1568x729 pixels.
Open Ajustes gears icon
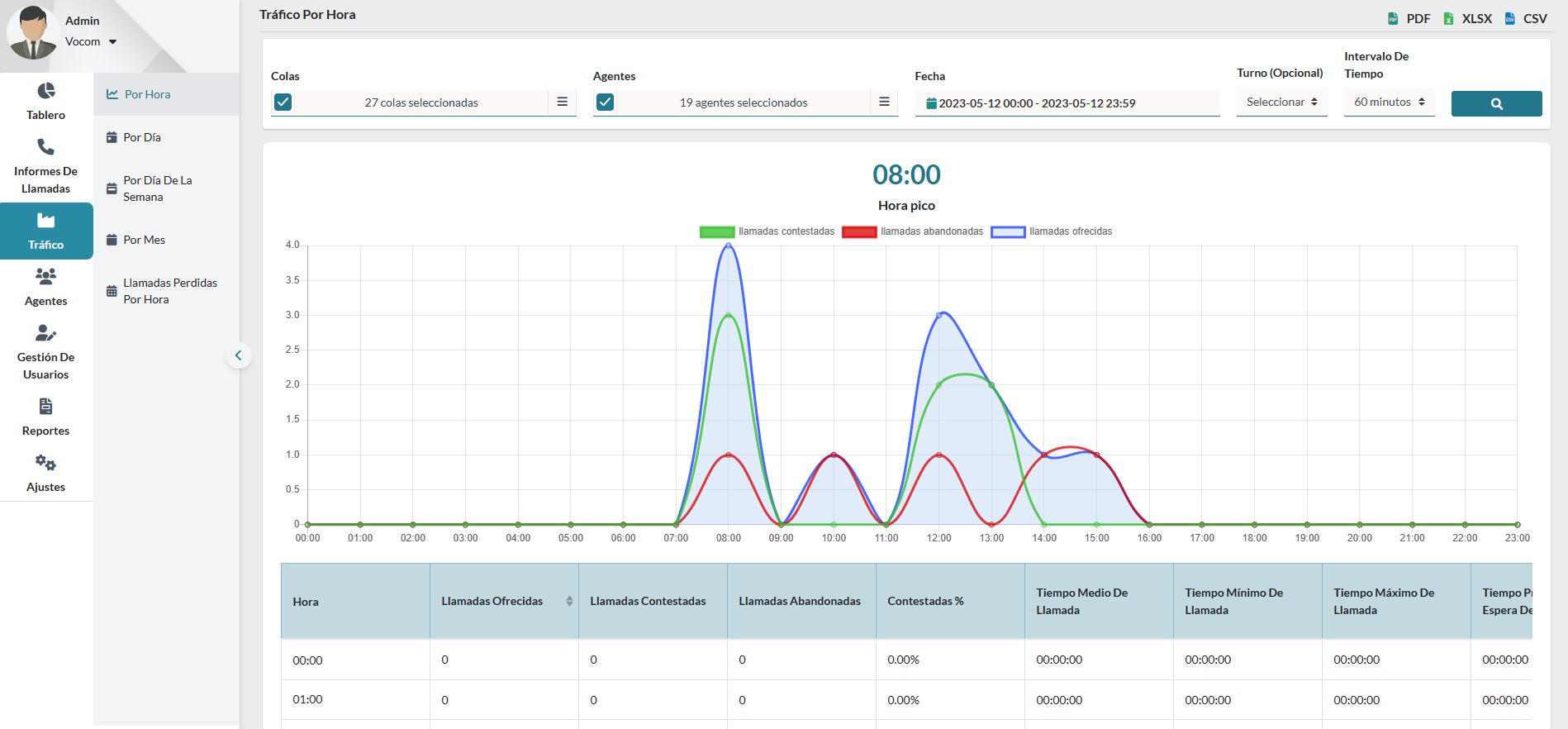coord(46,463)
